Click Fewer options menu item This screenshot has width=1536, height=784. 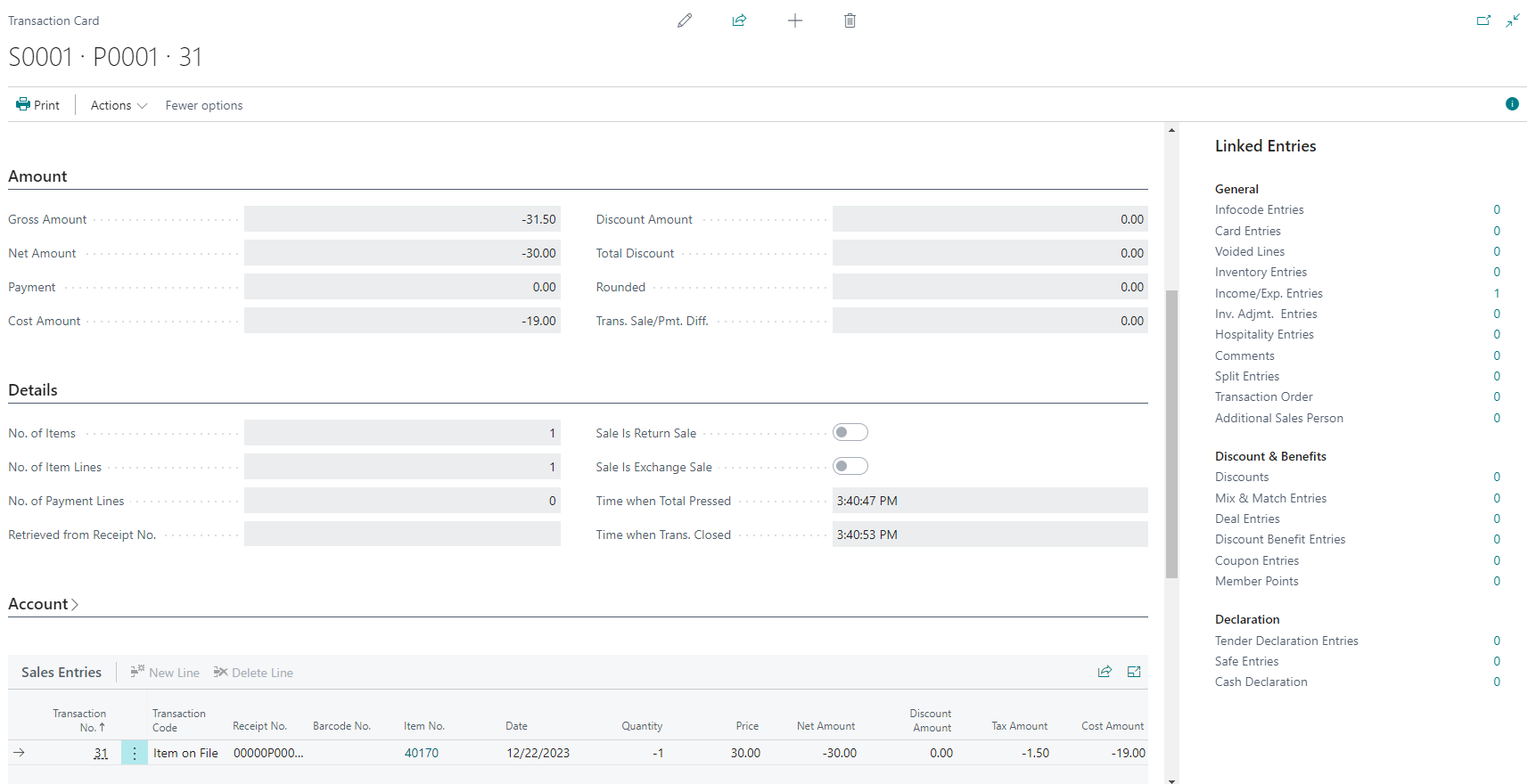204,105
